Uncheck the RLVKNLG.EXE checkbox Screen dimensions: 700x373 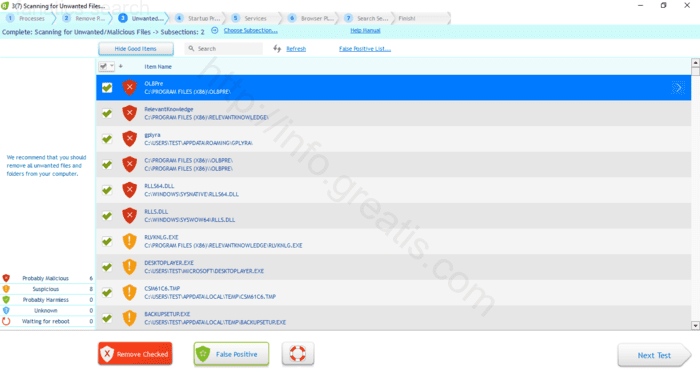107,241
